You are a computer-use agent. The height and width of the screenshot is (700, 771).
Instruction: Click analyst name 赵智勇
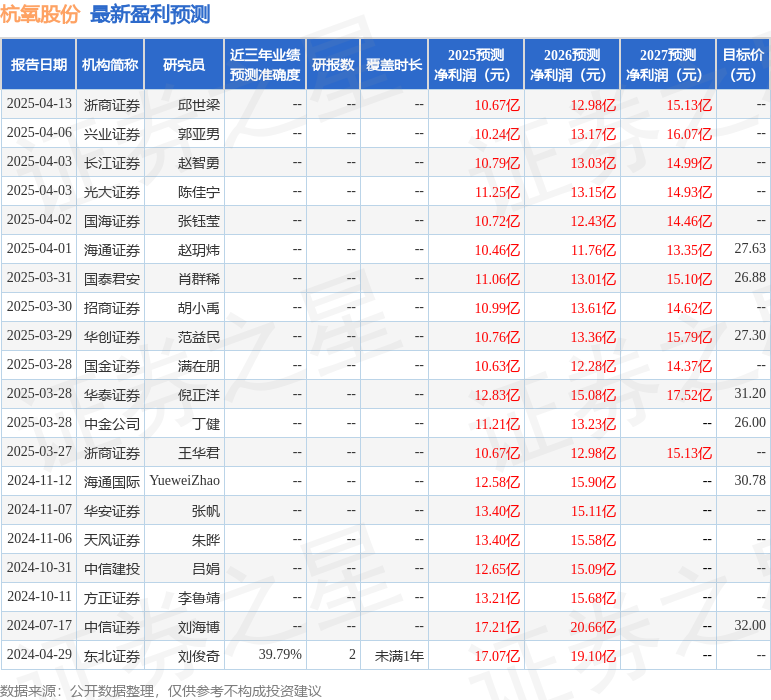(x=199, y=162)
